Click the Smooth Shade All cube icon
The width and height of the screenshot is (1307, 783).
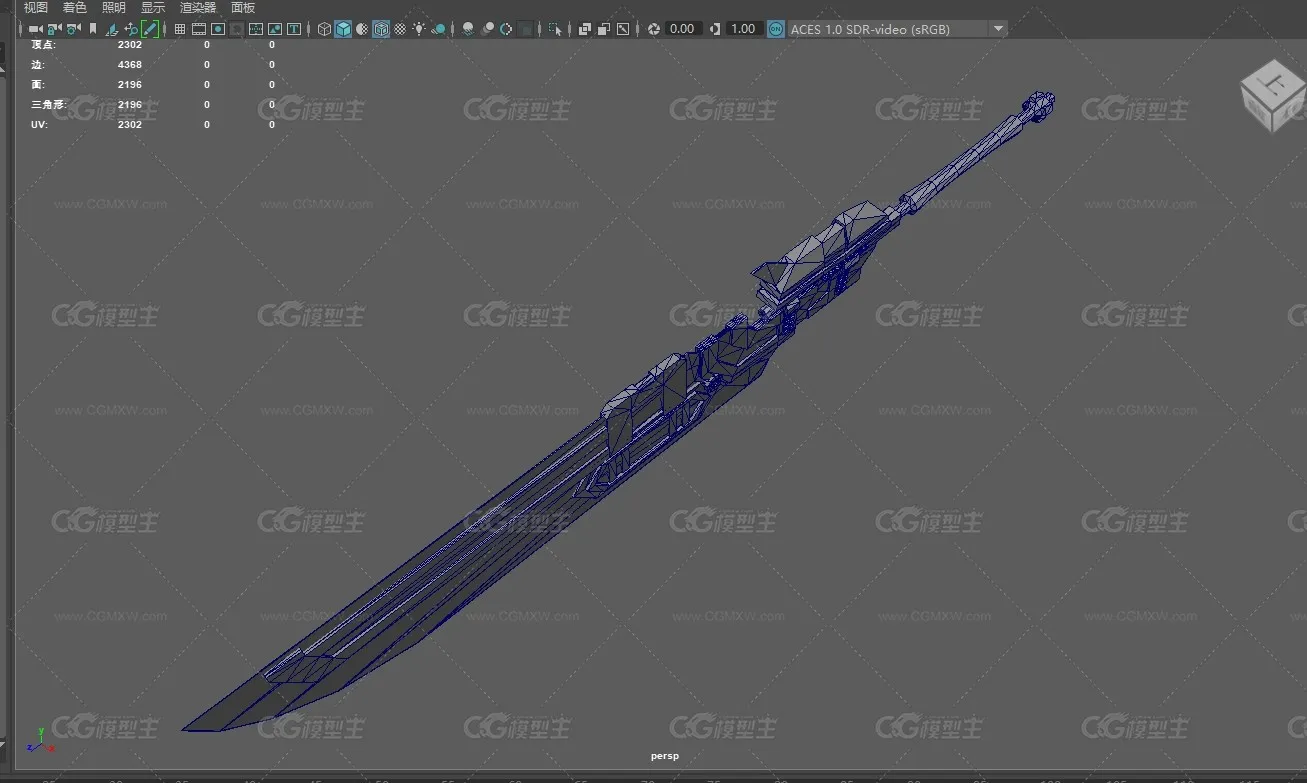coord(343,29)
